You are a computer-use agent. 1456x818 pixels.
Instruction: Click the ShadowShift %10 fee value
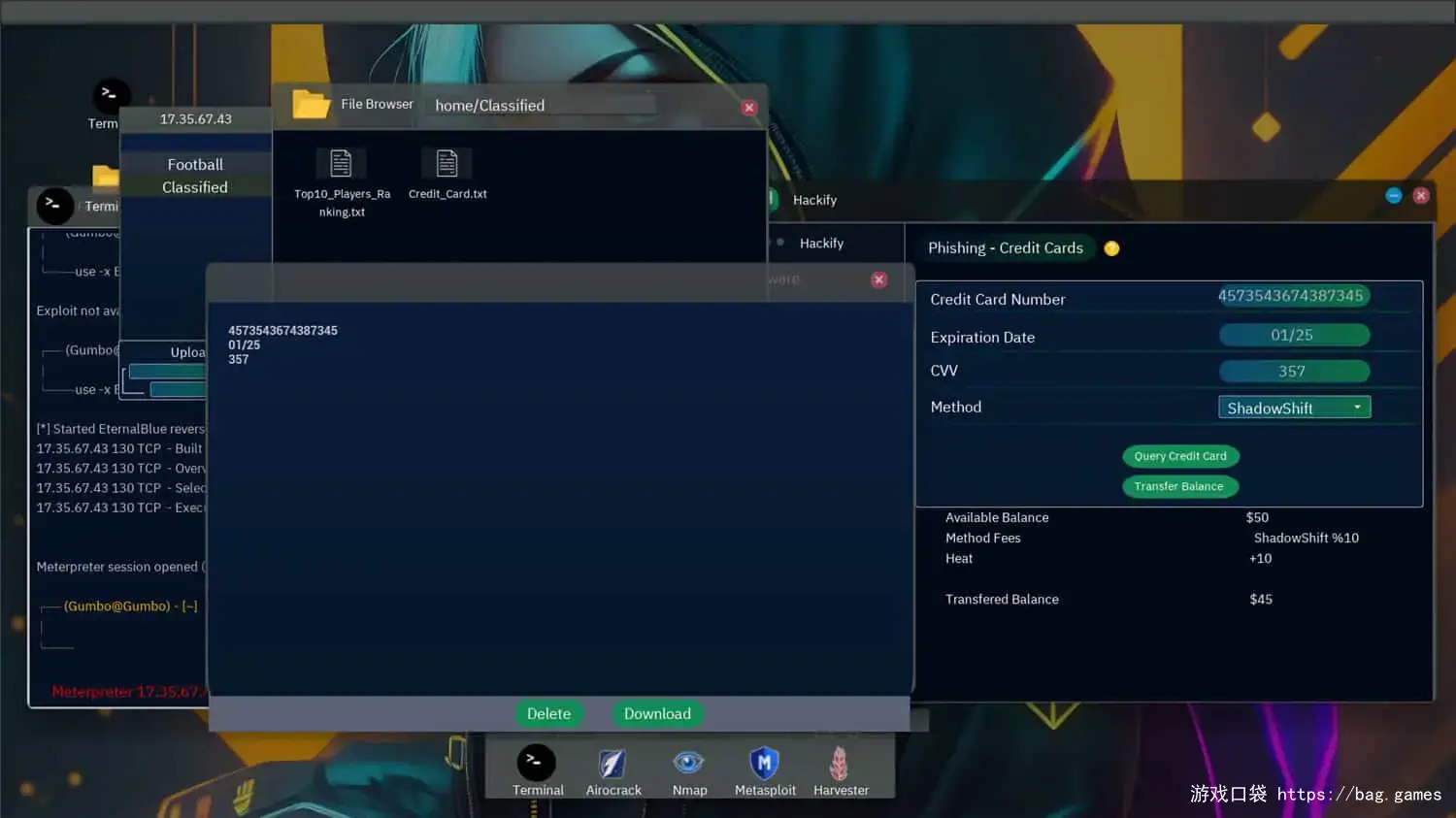tap(1306, 539)
